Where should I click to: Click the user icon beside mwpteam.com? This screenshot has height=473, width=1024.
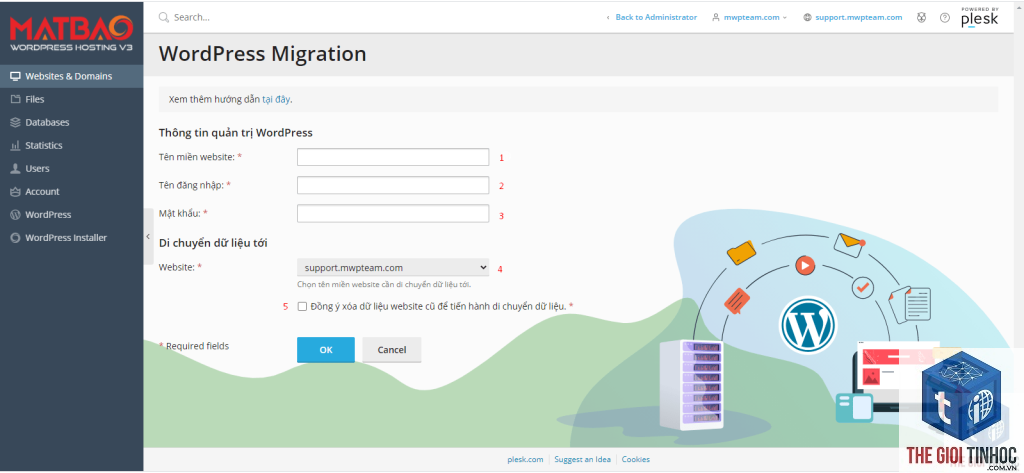pos(716,18)
